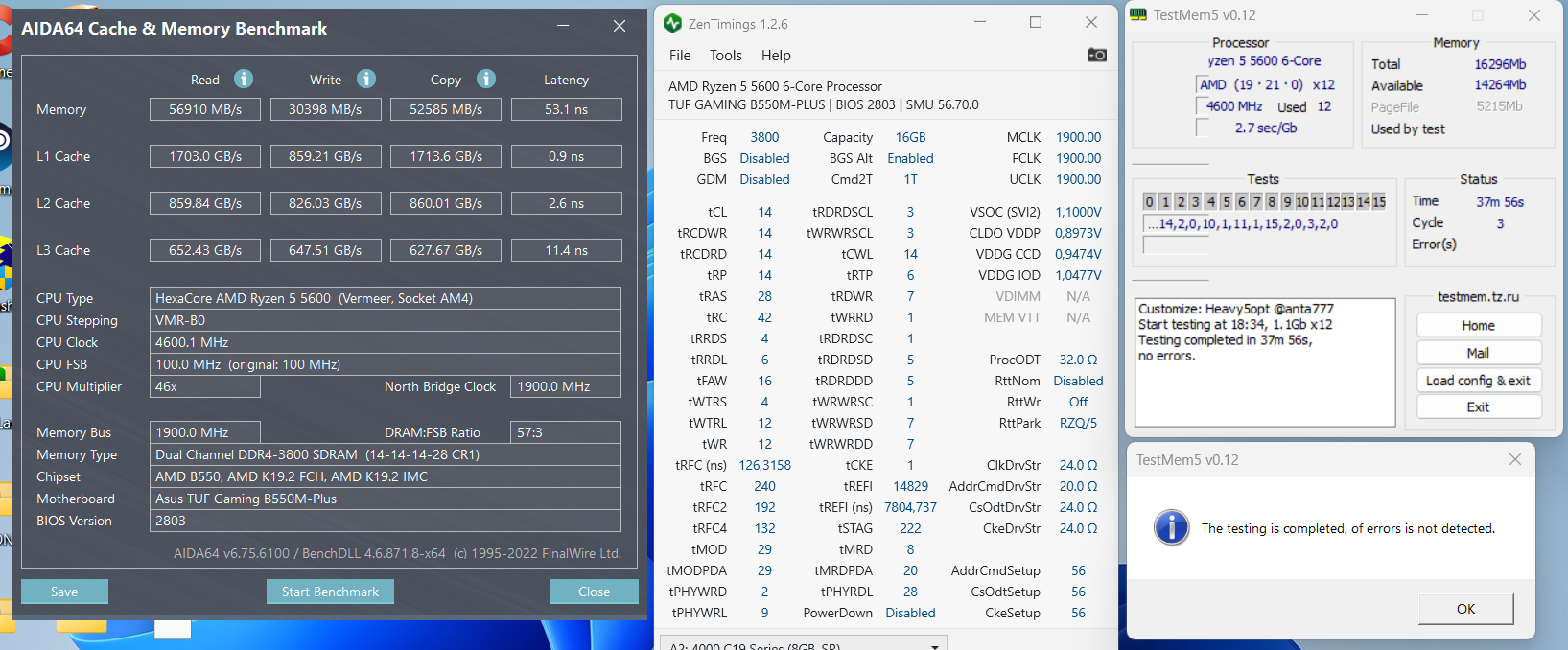Image resolution: width=1568 pixels, height=650 pixels.
Task: Select test number 15 cell in TestMem5
Action: [x=1378, y=201]
